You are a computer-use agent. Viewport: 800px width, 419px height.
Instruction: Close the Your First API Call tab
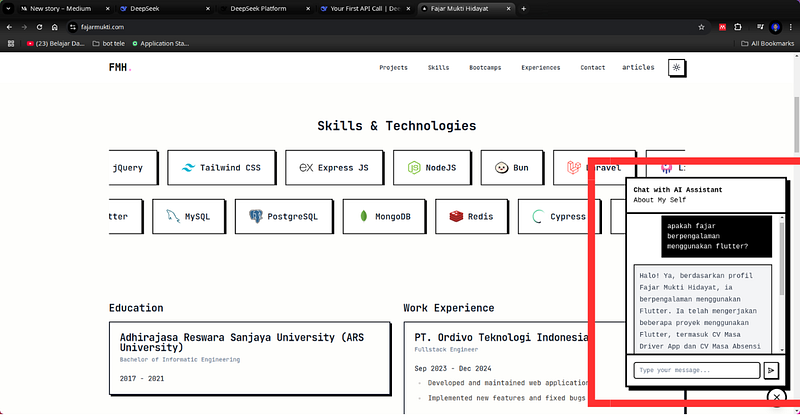[x=408, y=9]
